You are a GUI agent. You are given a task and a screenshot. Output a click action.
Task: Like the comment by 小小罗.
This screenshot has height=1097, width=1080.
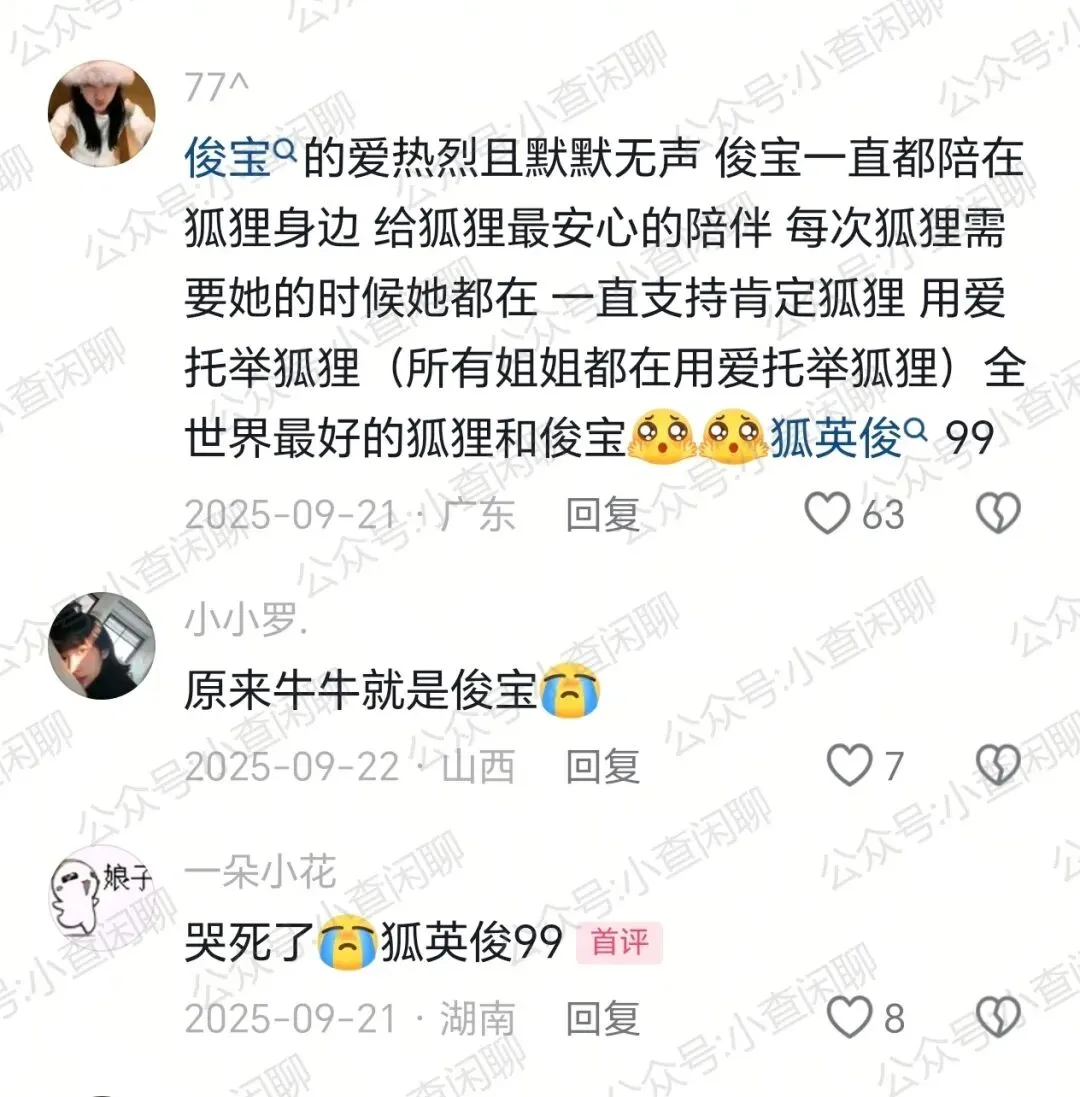pos(849,765)
